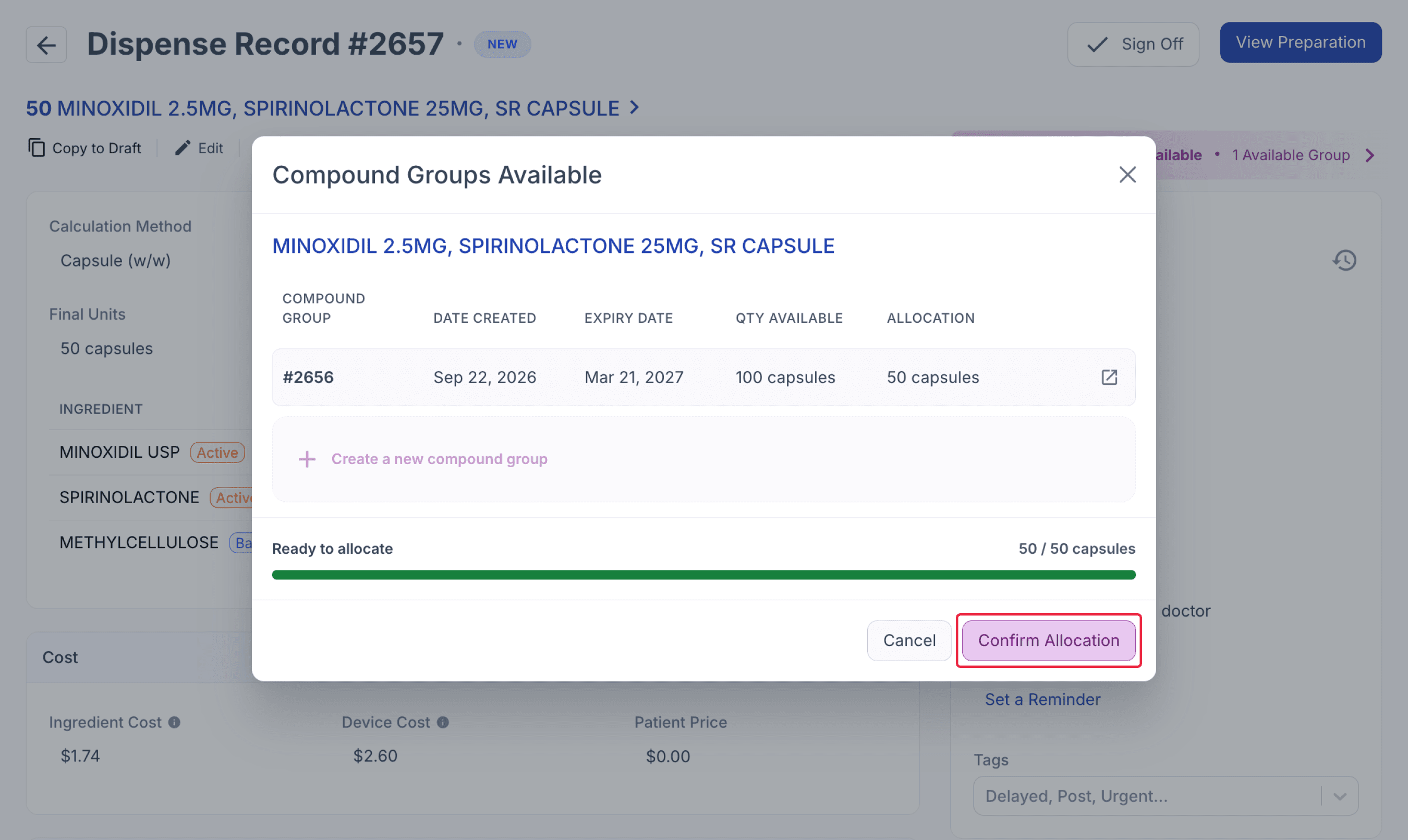1408x840 pixels.
Task: Click the Active badge next to MINOXIDIL USP
Action: [x=217, y=453]
